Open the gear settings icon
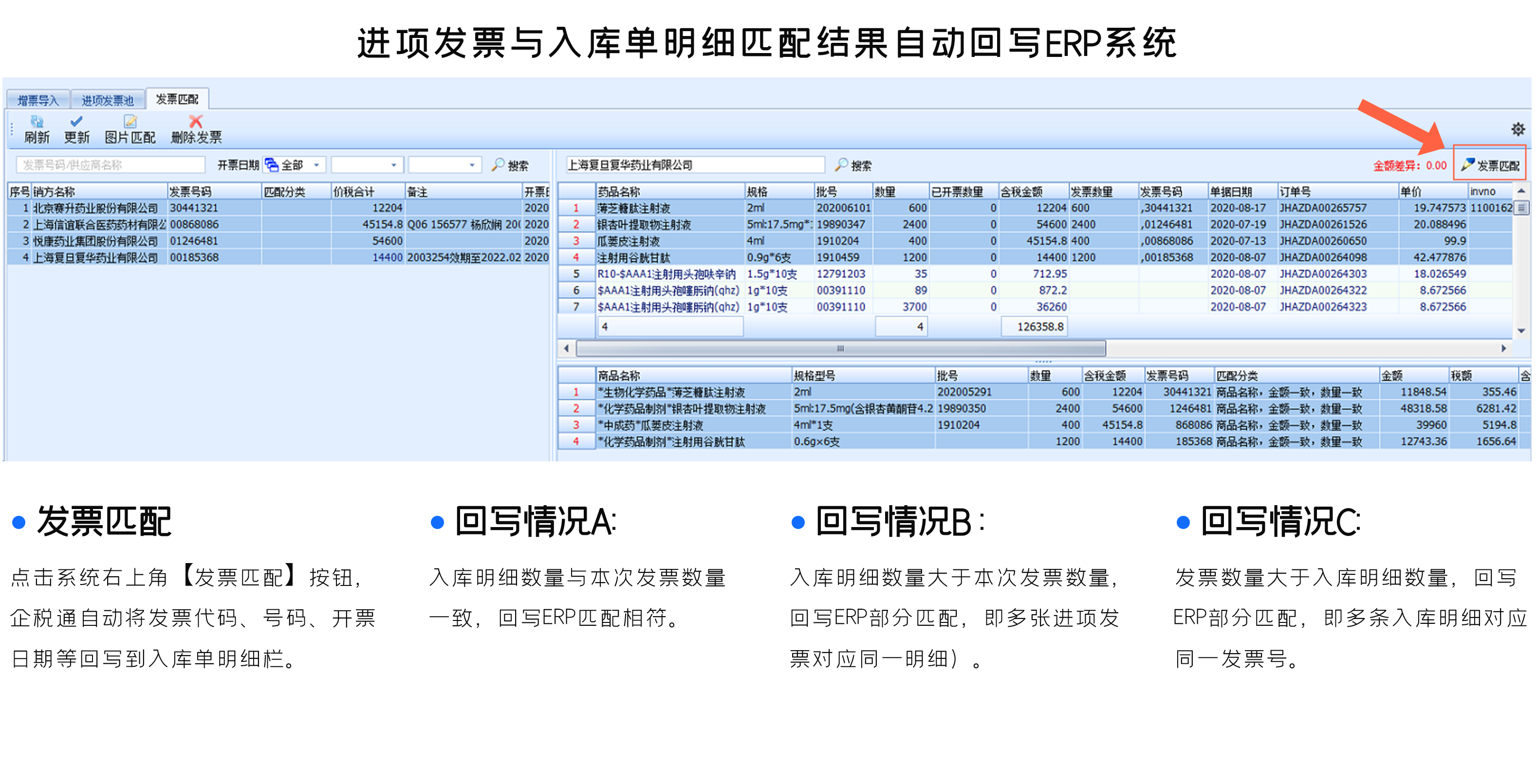Screen dimensions: 1537x784 pos(1518,129)
